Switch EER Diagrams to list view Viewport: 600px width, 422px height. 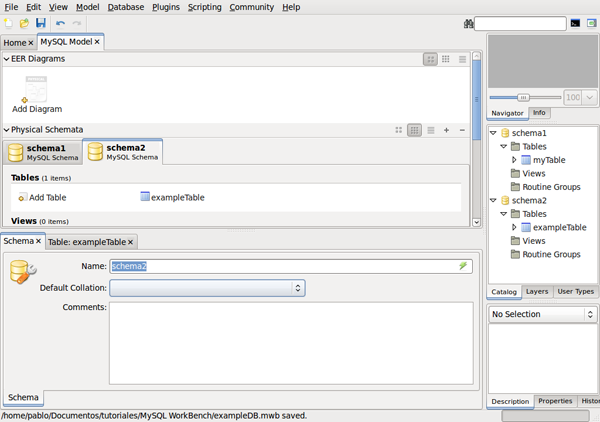[x=462, y=59]
